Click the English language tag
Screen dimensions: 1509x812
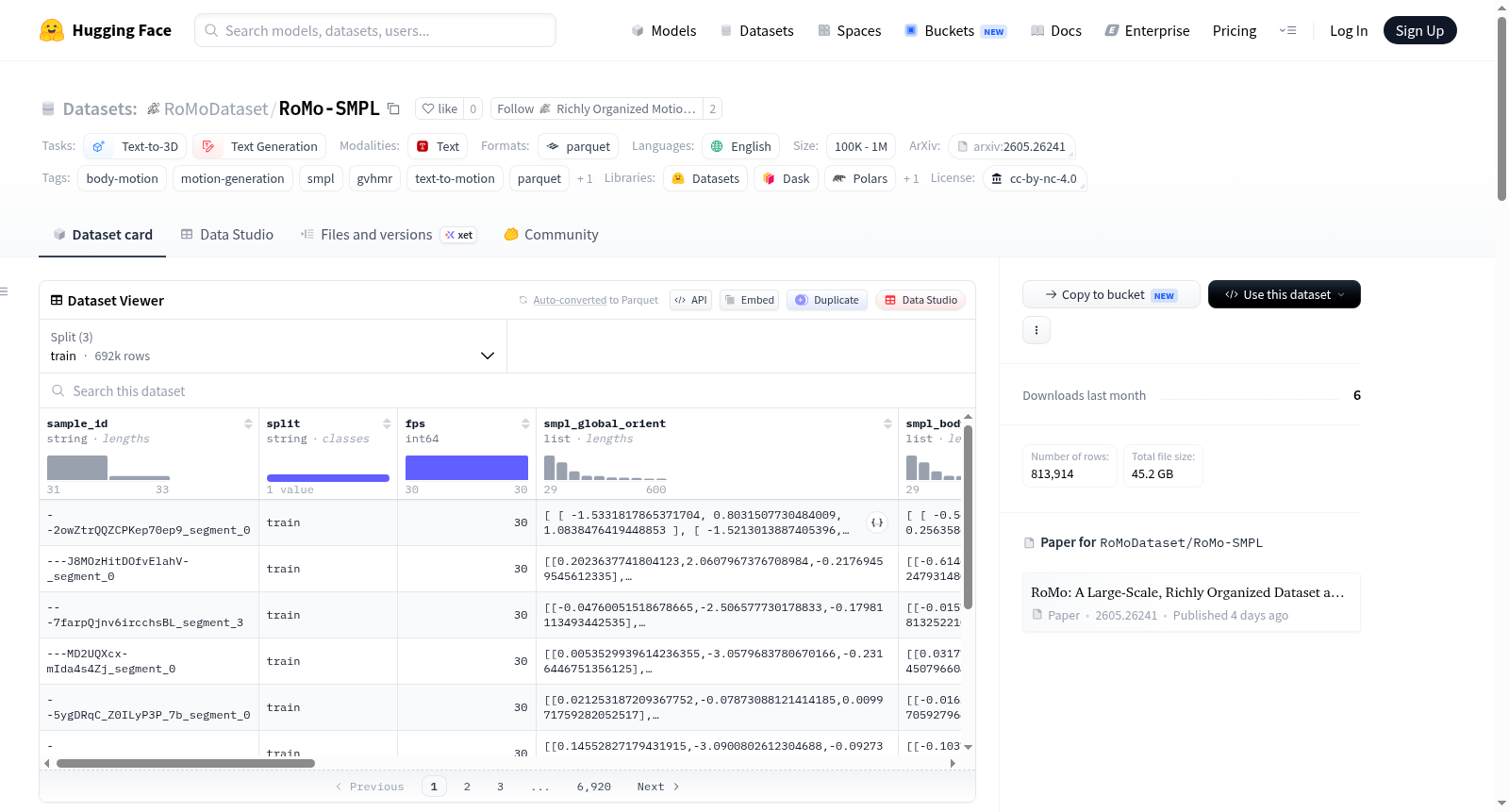click(741, 146)
